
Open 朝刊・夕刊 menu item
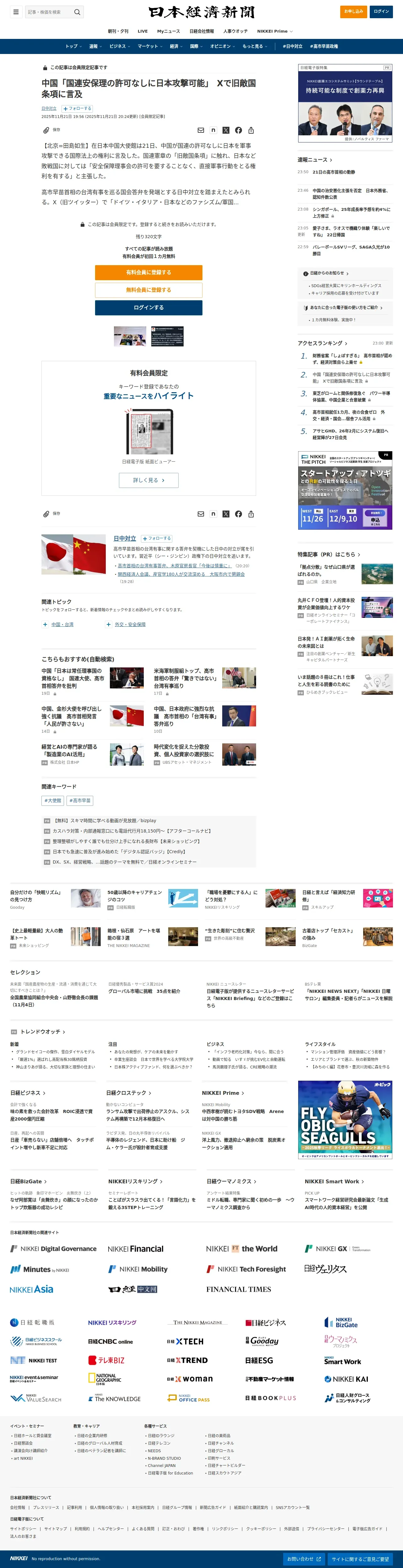tap(118, 31)
